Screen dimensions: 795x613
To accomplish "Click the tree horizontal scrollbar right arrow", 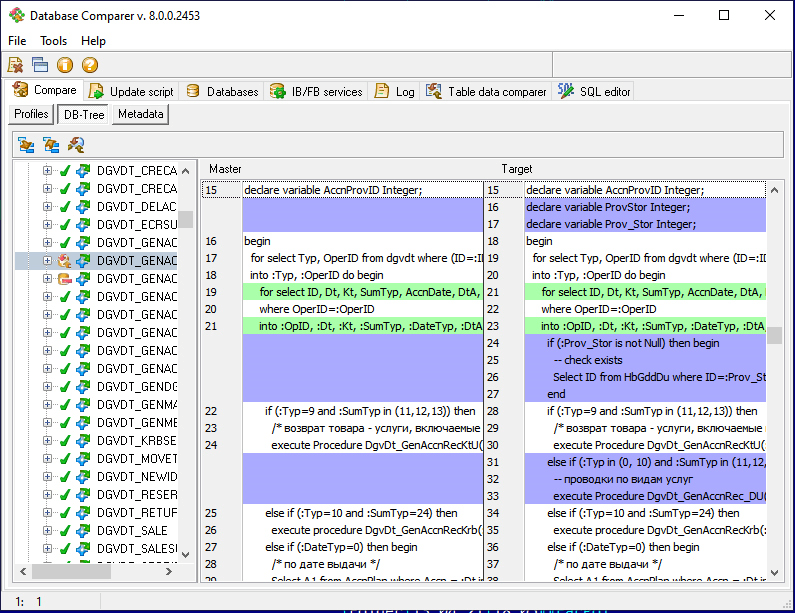I will pyautogui.click(x=169, y=571).
